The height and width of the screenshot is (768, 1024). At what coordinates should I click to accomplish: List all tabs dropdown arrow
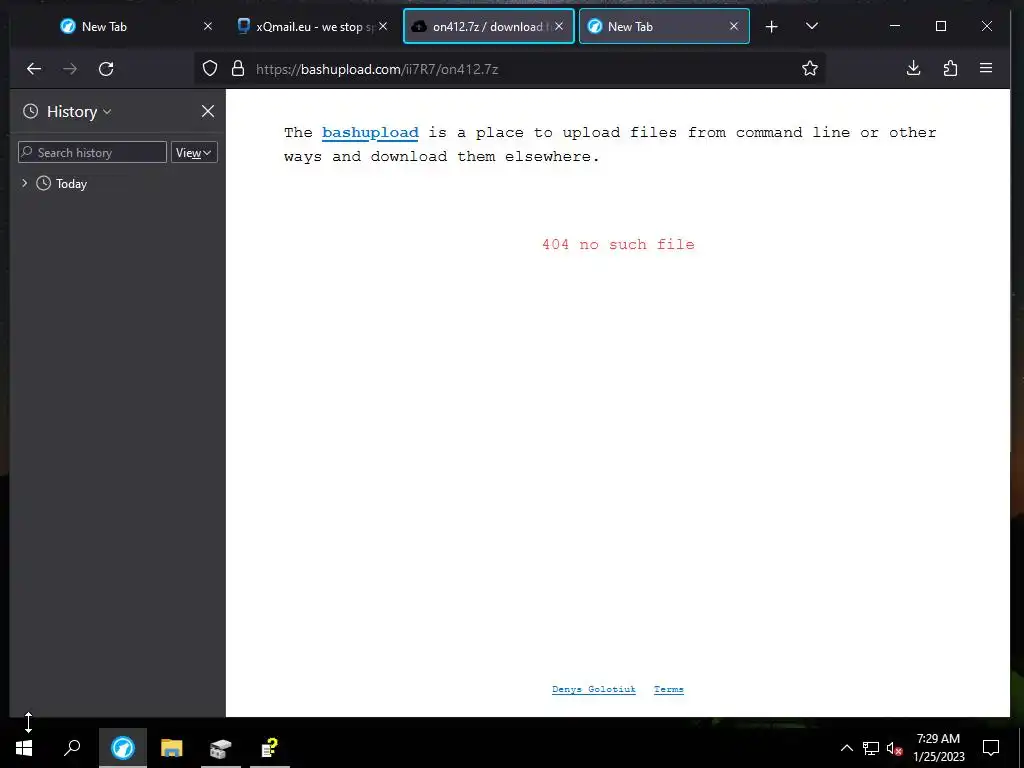[x=812, y=26]
